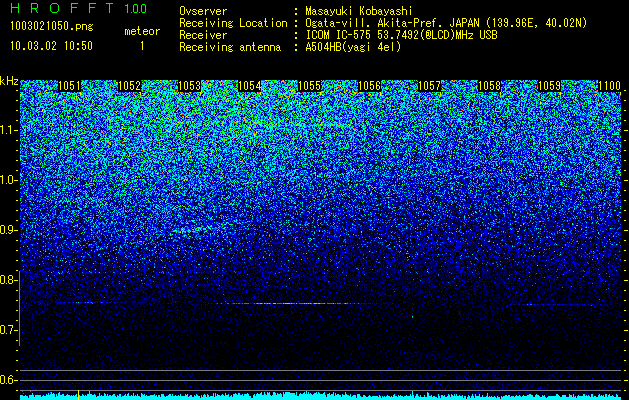Screen dimensions: 629x400
Task: Click the long meteor echo trace near 1055
Action: pos(297,304)
